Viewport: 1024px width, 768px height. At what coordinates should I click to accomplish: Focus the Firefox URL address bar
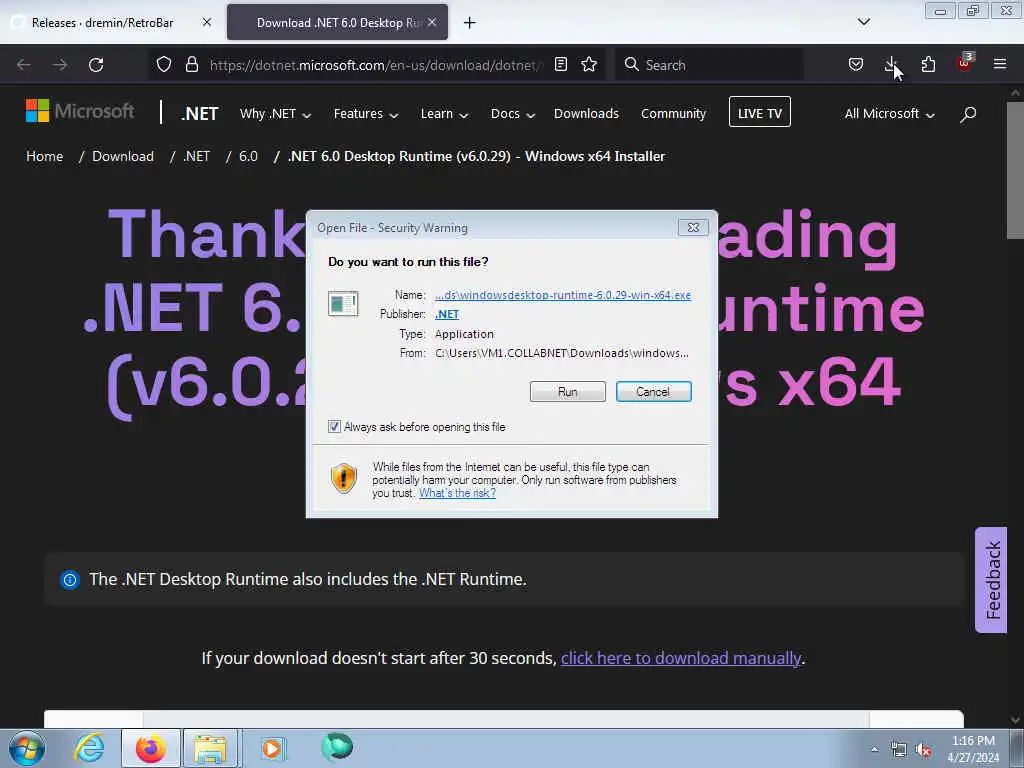376,65
